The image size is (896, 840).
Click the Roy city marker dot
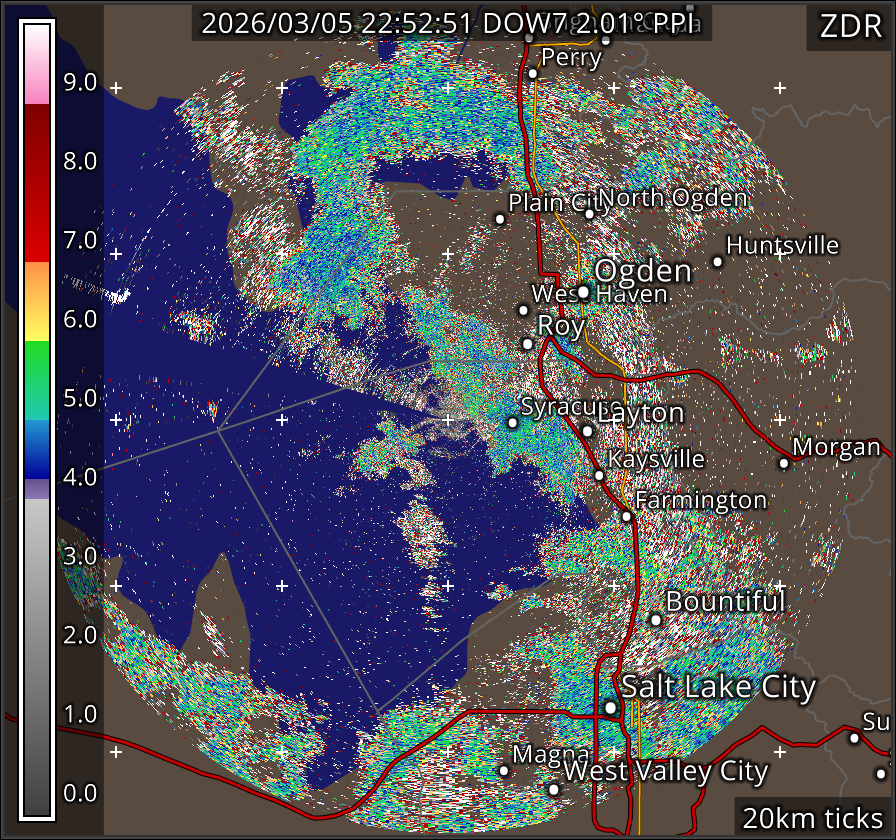pos(528,344)
